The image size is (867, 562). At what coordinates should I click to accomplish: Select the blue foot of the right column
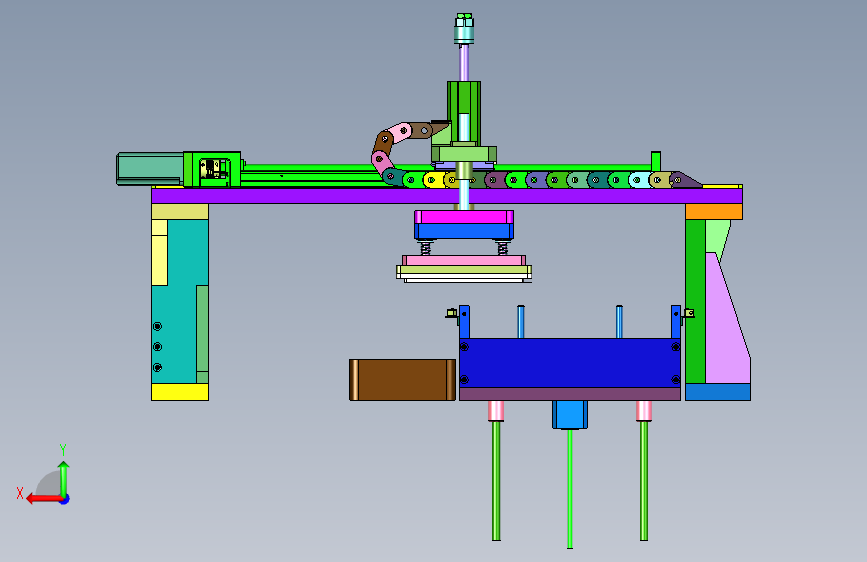coord(718,392)
